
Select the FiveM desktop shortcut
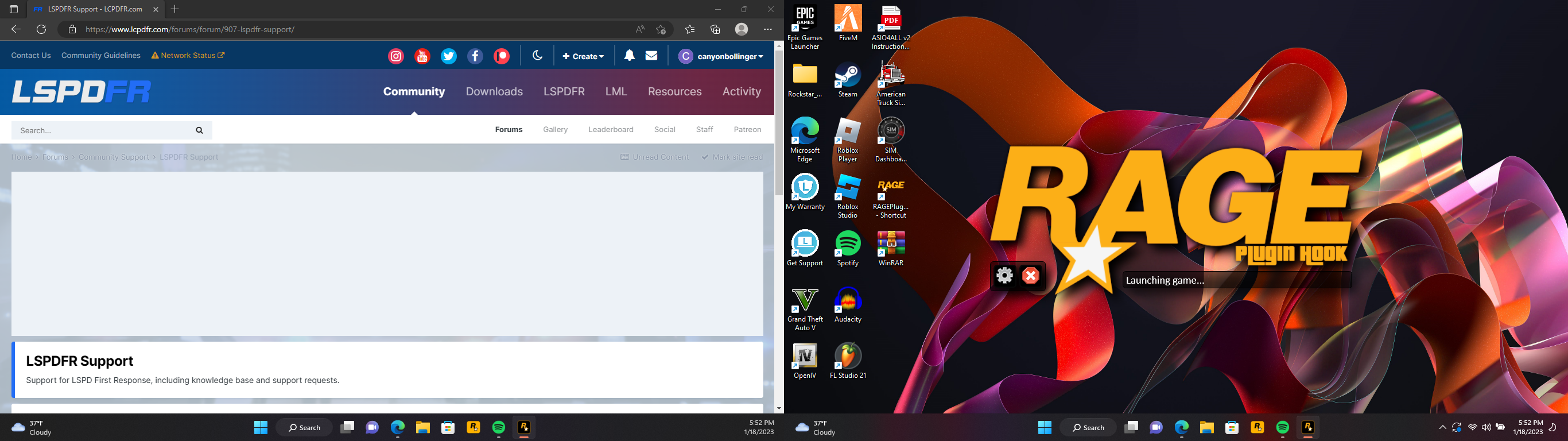pos(848,23)
